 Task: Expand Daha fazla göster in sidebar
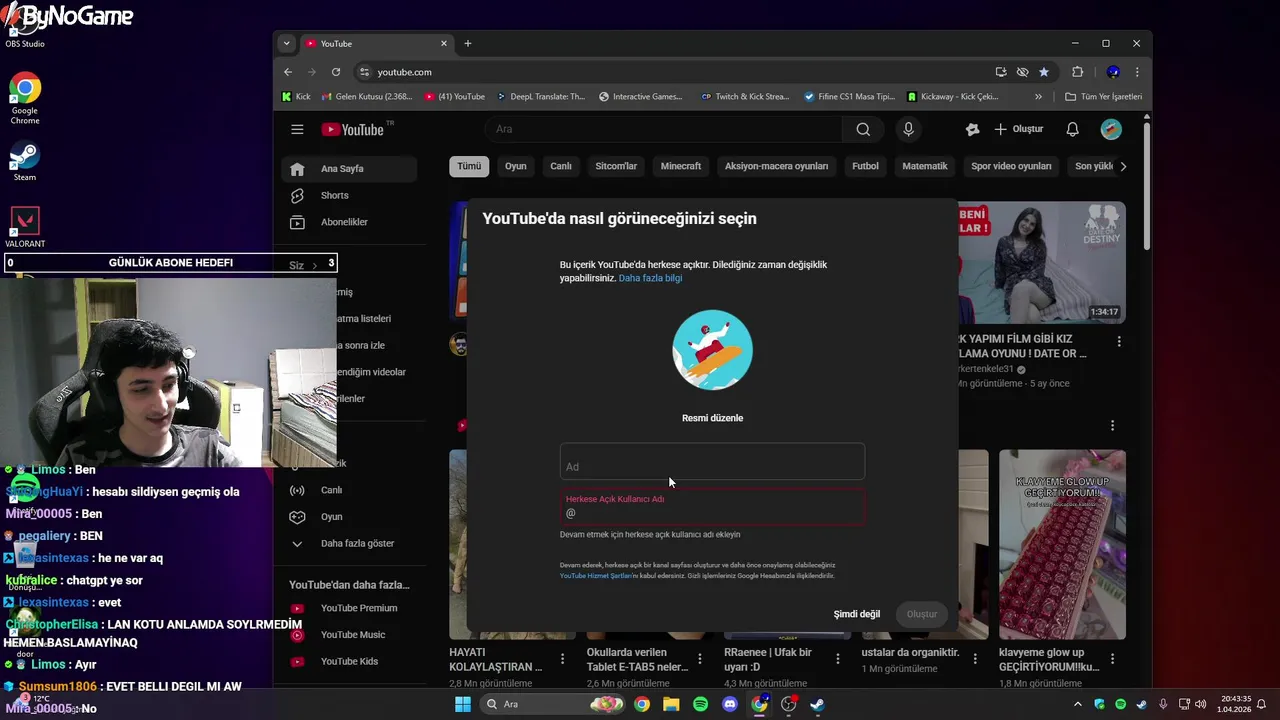pyautogui.click(x=345, y=543)
